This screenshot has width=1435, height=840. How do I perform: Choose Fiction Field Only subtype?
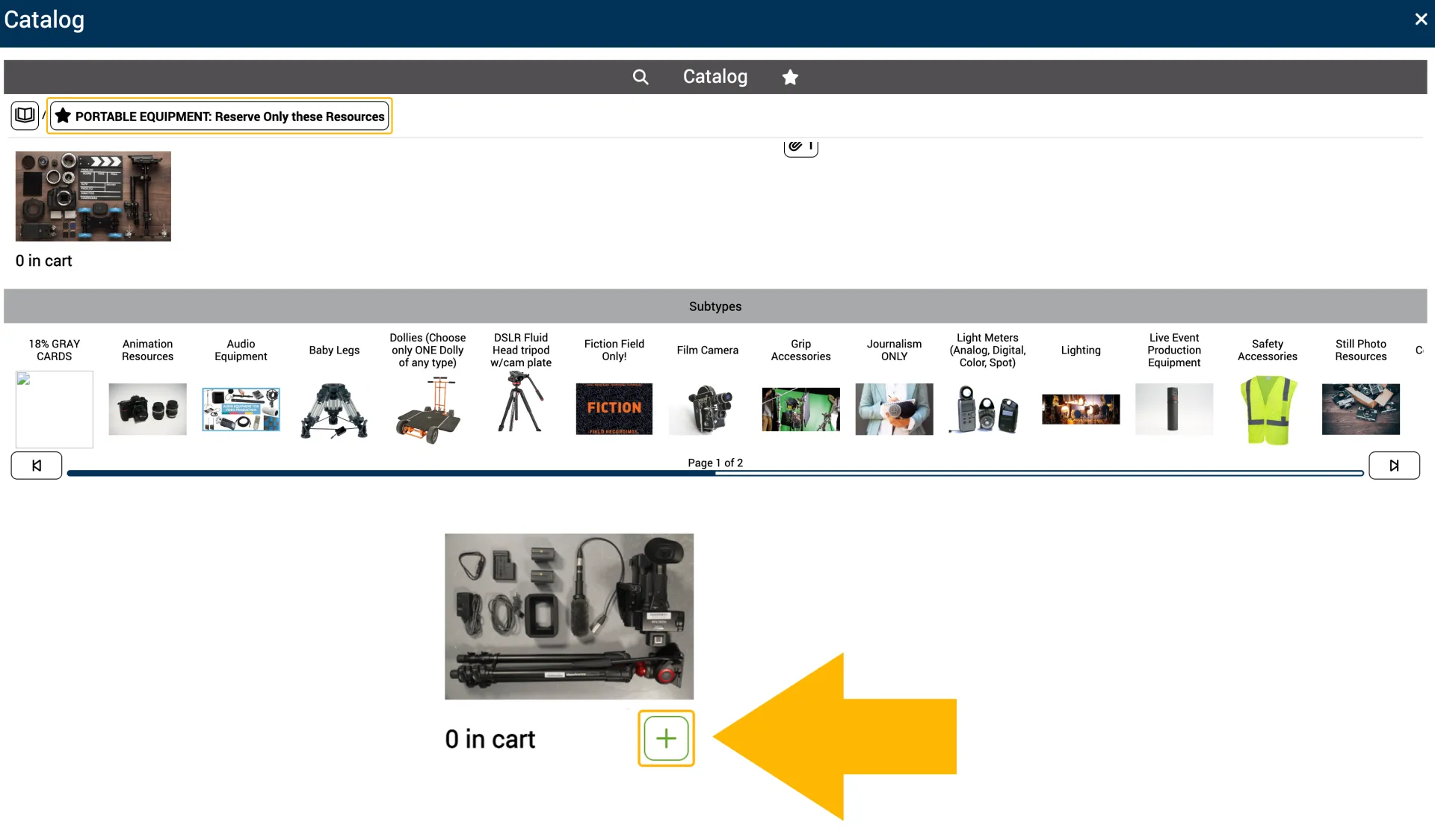614,409
